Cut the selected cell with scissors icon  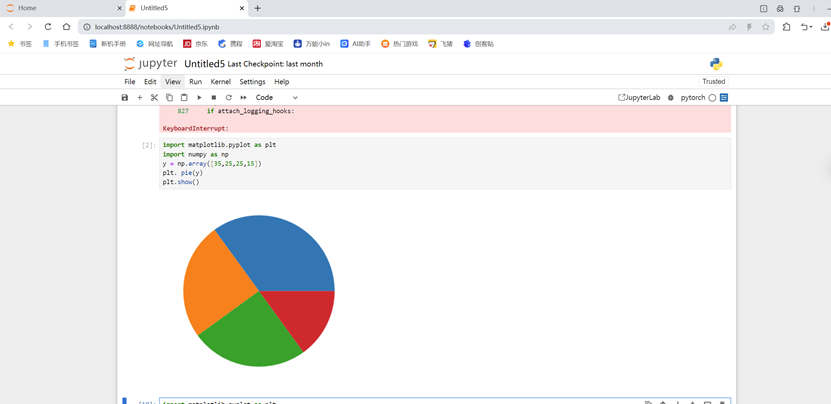point(154,98)
